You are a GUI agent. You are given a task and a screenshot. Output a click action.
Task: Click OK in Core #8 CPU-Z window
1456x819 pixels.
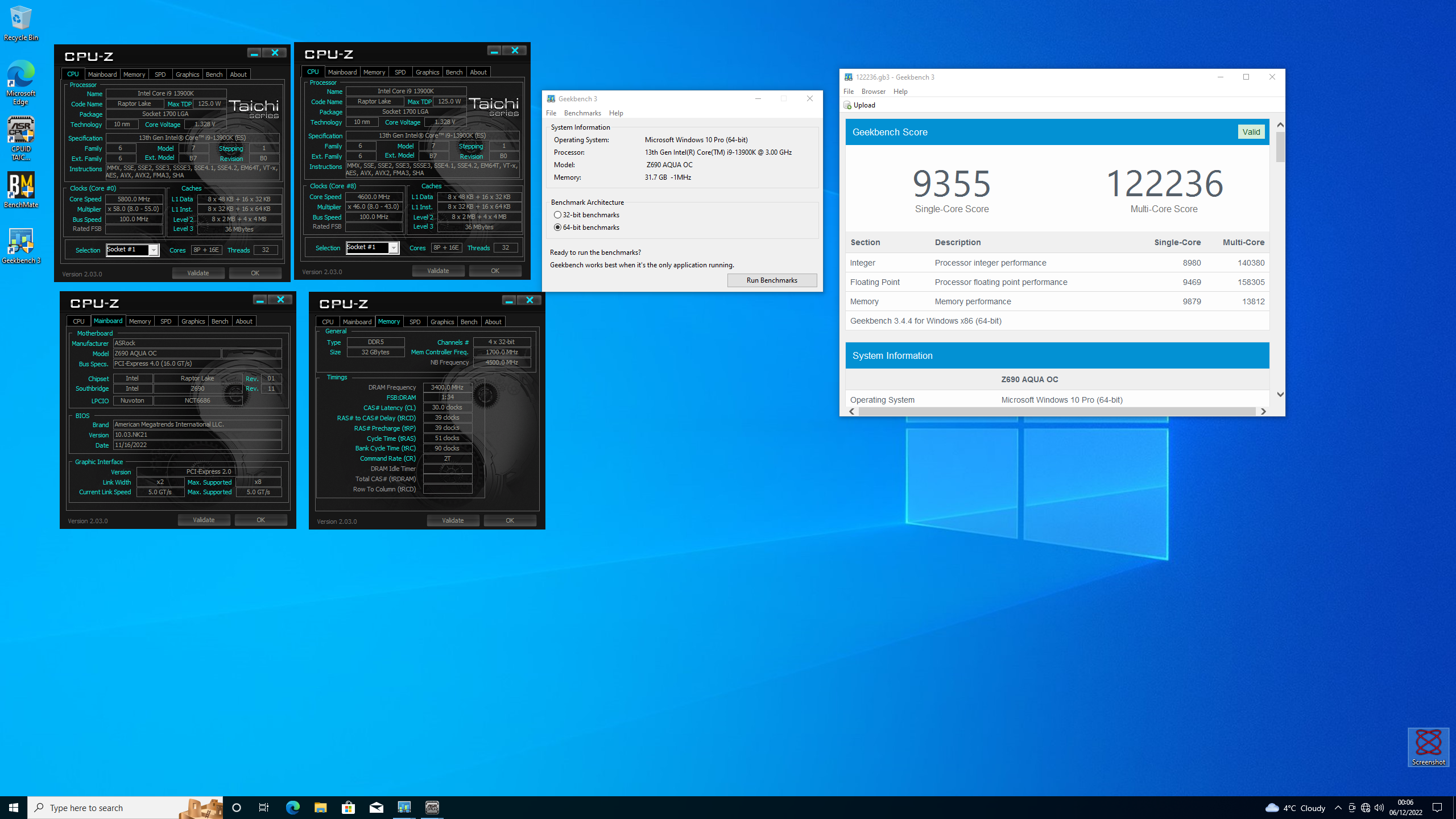tap(495, 271)
